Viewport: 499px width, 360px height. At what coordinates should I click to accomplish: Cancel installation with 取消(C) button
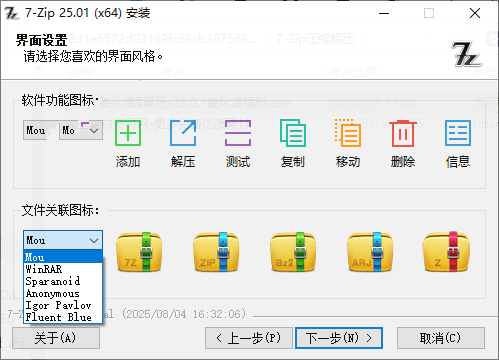[x=441, y=338]
